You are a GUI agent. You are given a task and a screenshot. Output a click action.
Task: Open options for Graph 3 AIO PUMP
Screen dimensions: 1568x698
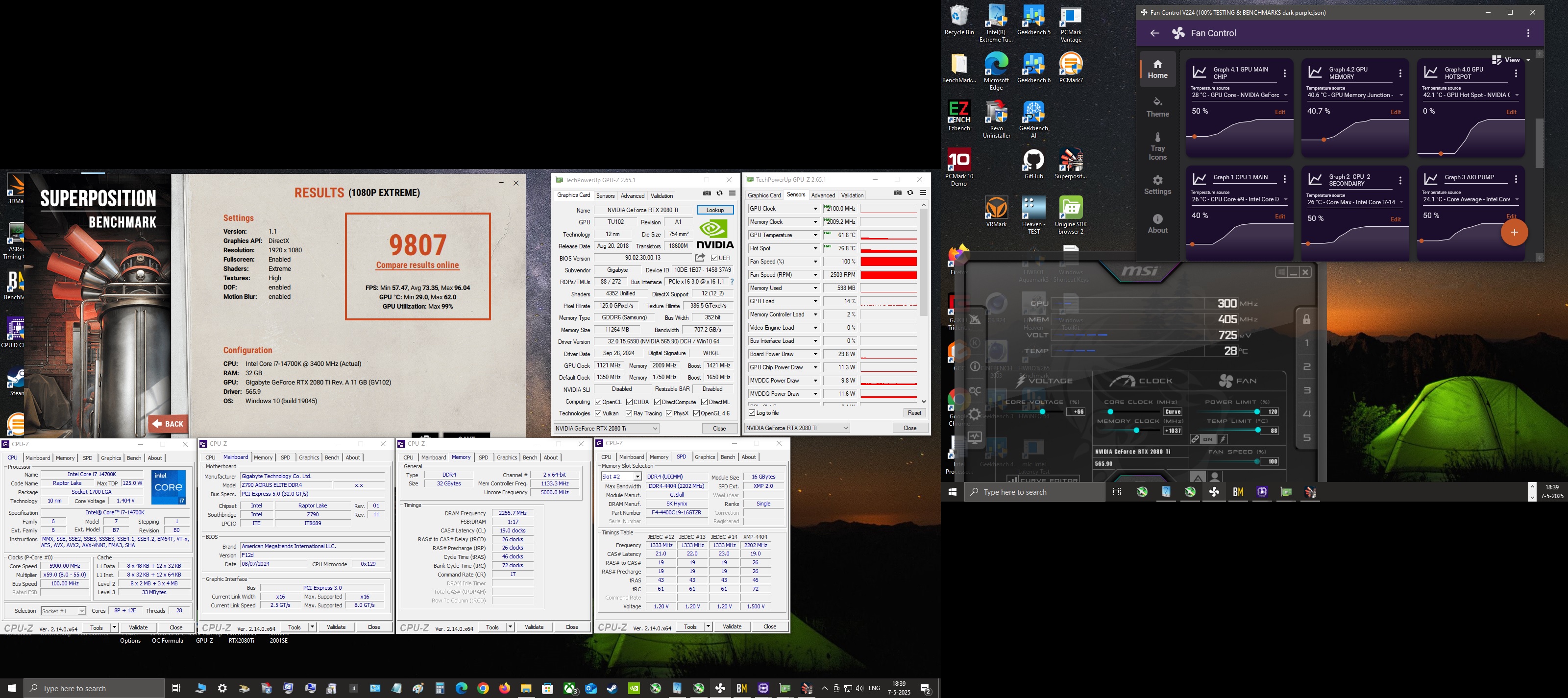[1516, 179]
